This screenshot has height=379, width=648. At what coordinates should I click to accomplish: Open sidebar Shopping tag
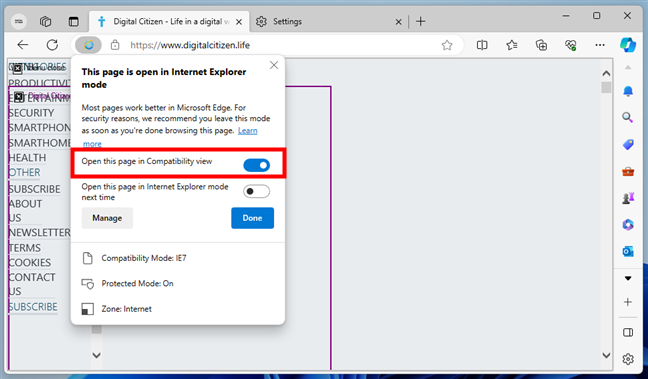coord(628,145)
